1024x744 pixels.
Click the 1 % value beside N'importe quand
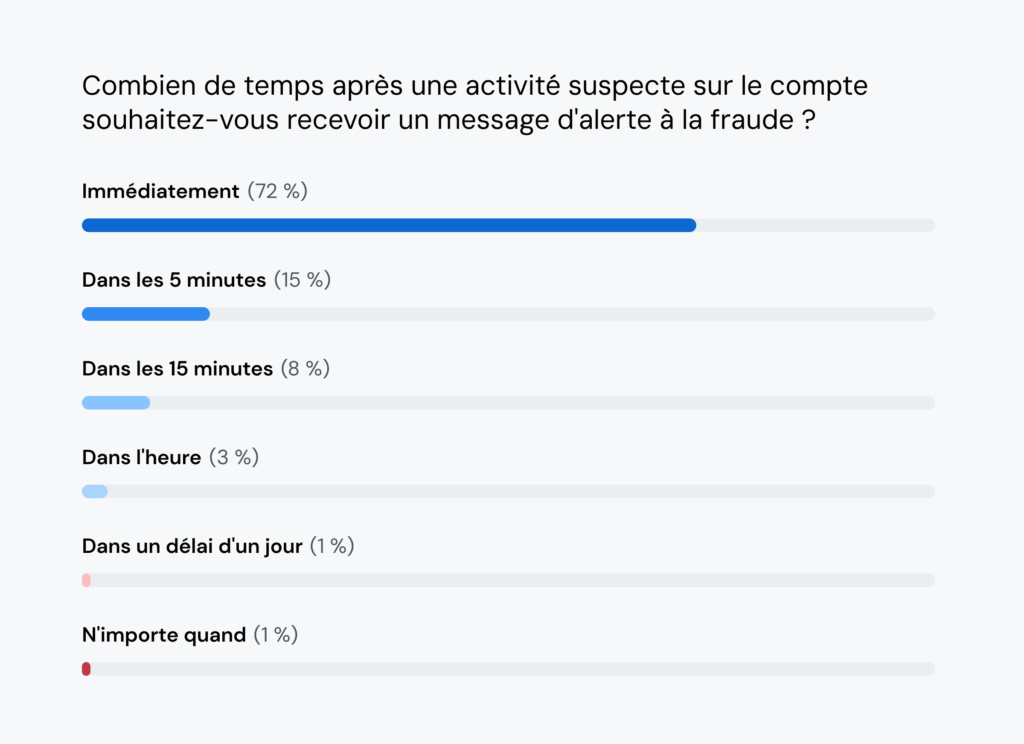tap(275, 634)
